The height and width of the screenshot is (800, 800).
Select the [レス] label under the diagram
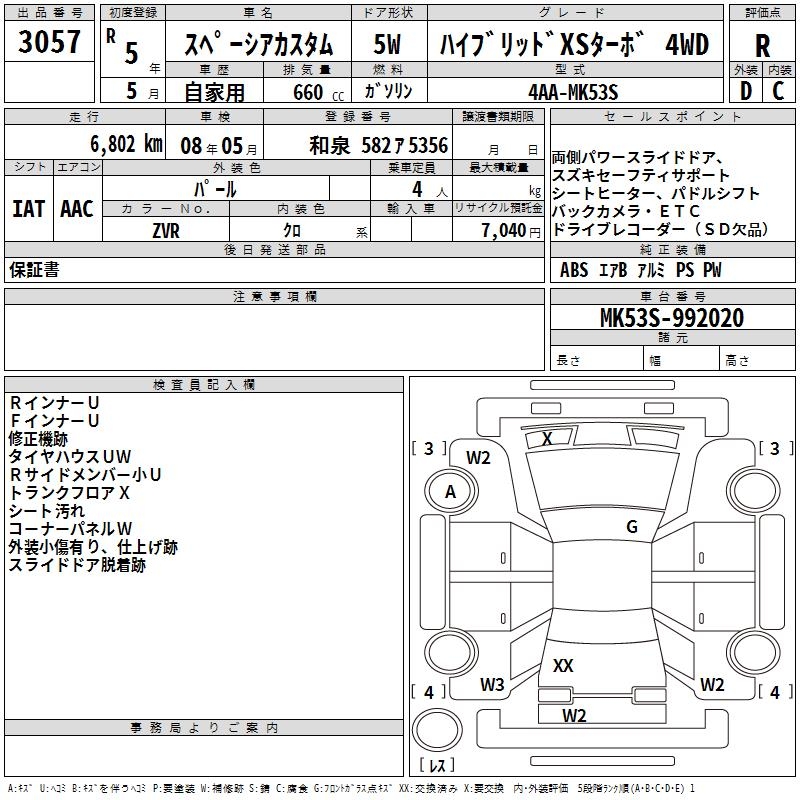(x=436, y=766)
